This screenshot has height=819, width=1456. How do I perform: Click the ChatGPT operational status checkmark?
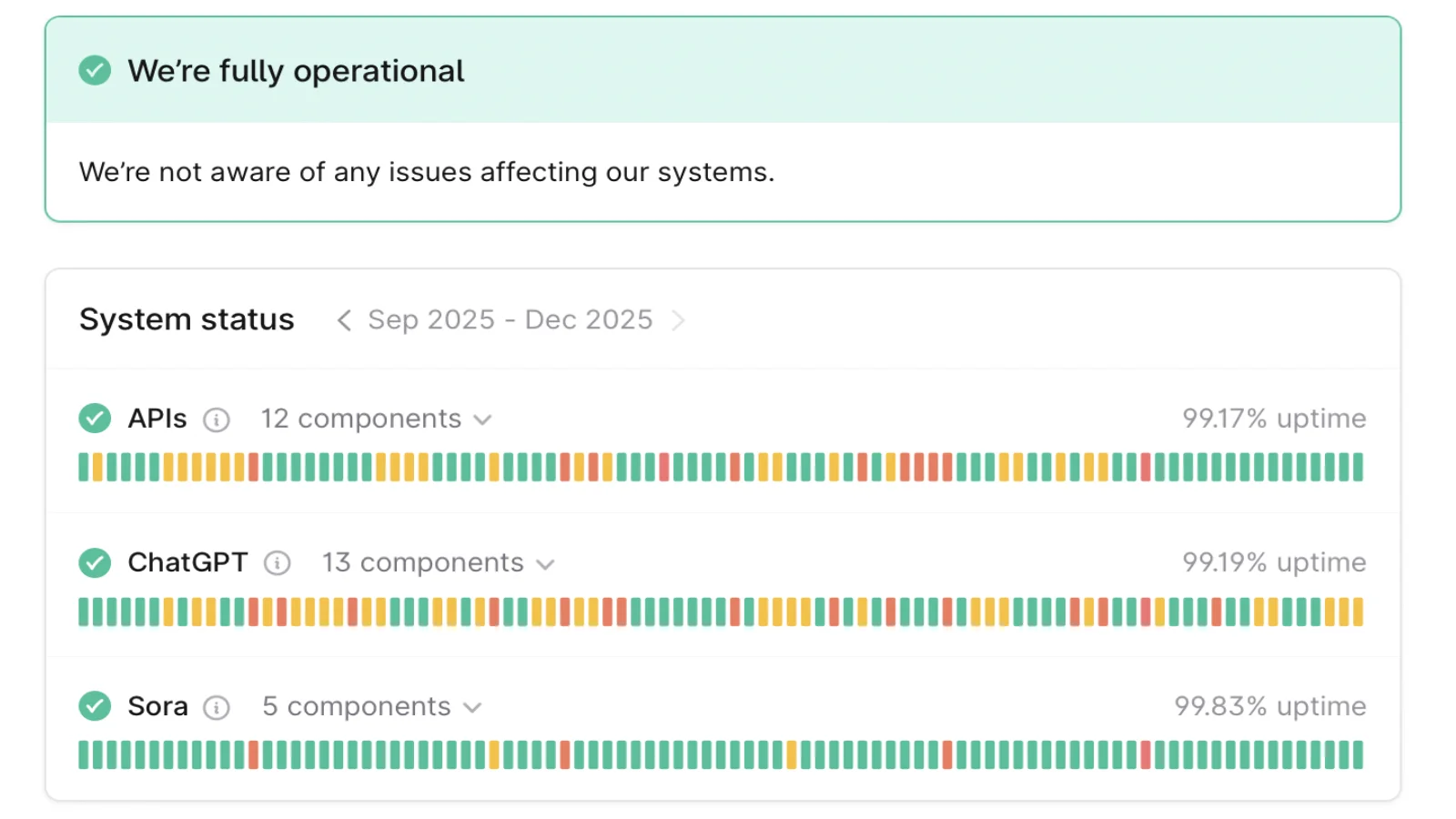(x=94, y=562)
